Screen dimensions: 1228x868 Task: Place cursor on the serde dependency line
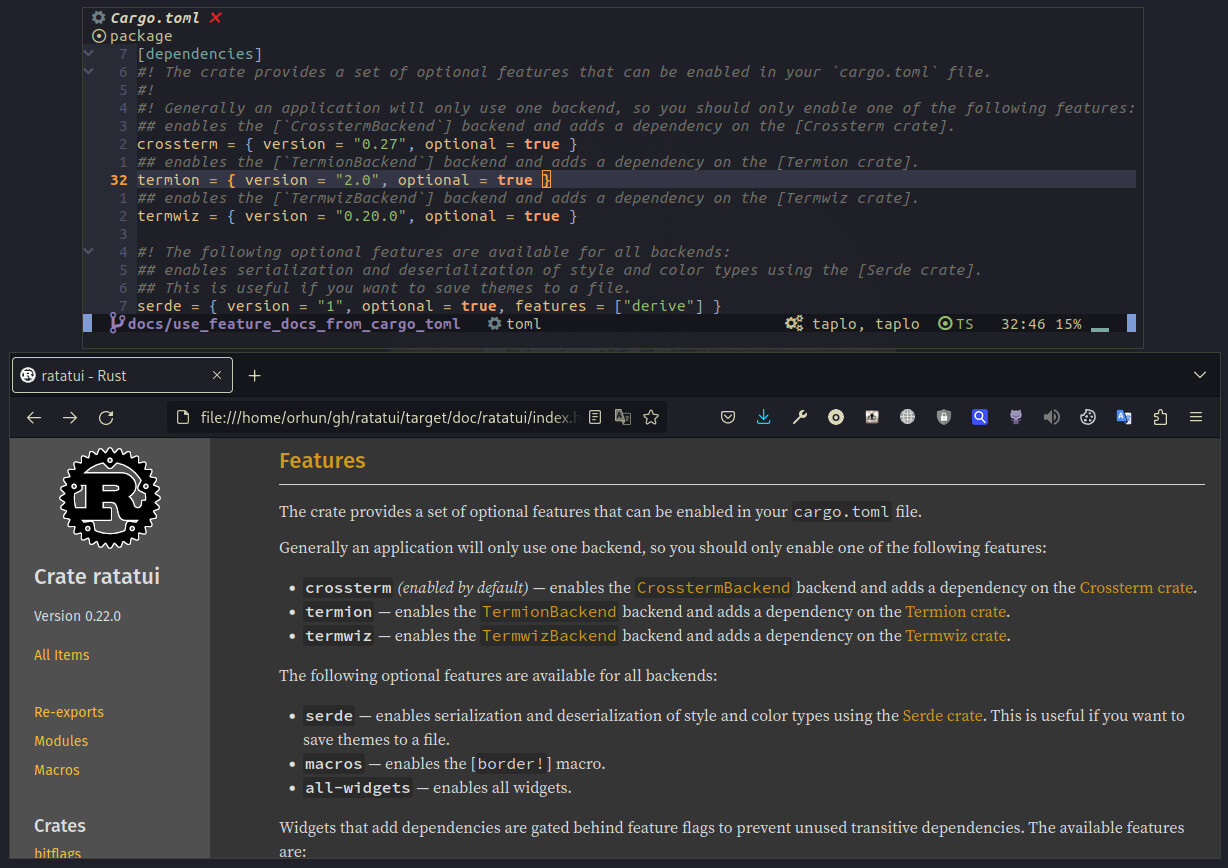[429, 306]
